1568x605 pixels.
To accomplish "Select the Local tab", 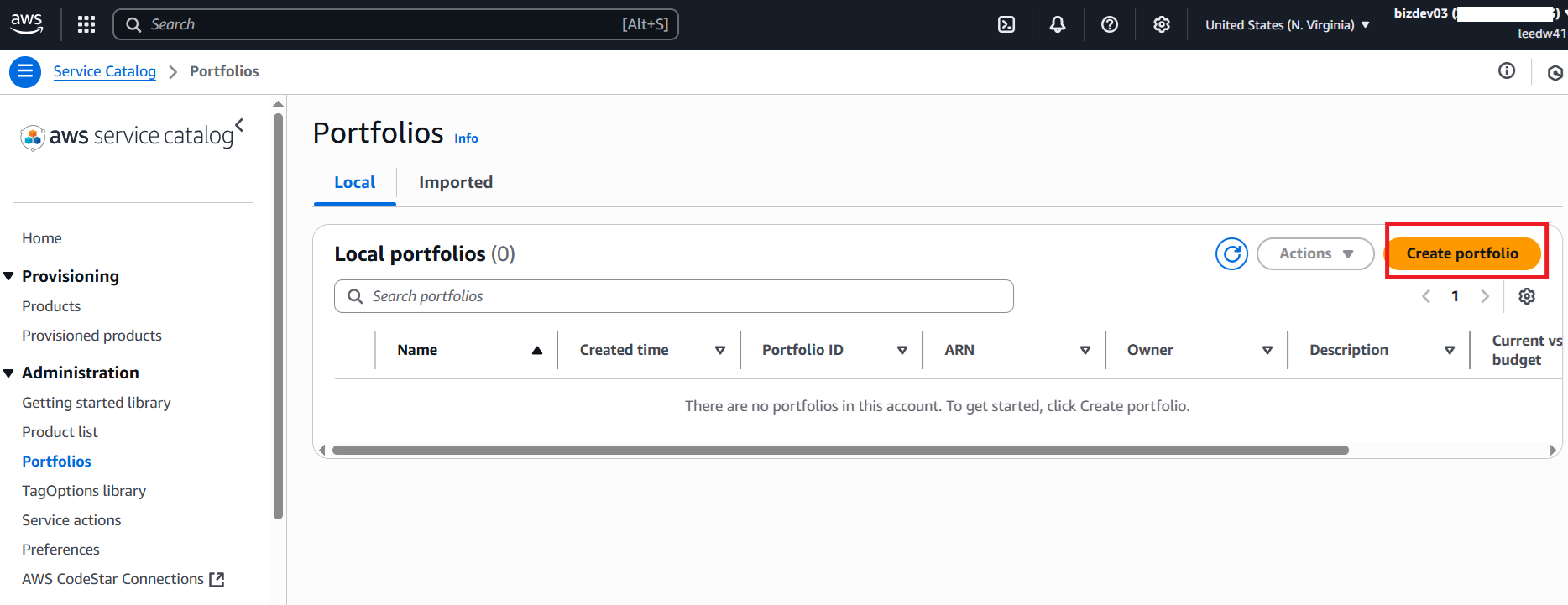I will tap(354, 182).
